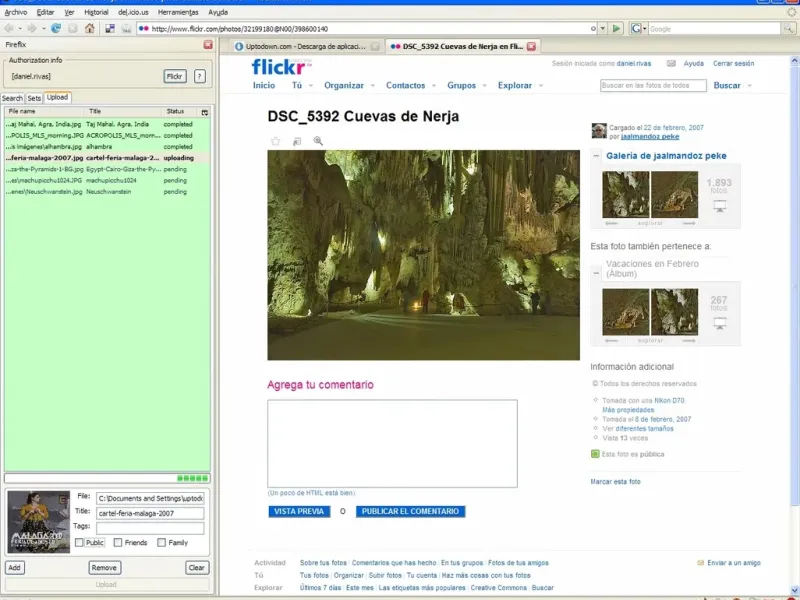The width and height of the screenshot is (800, 600).
Task: Expand the Organizar menu arrow
Action: 372,86
